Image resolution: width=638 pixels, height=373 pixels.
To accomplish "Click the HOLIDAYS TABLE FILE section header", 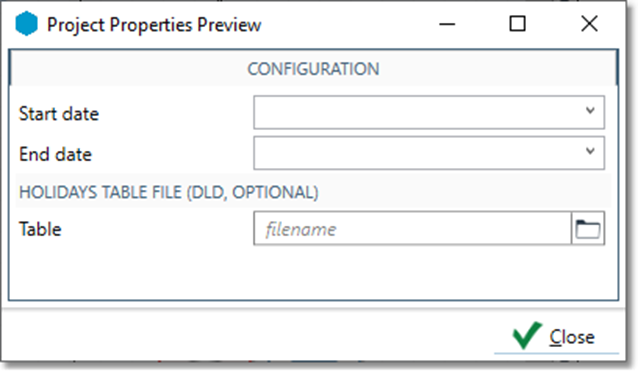I will (168, 192).
